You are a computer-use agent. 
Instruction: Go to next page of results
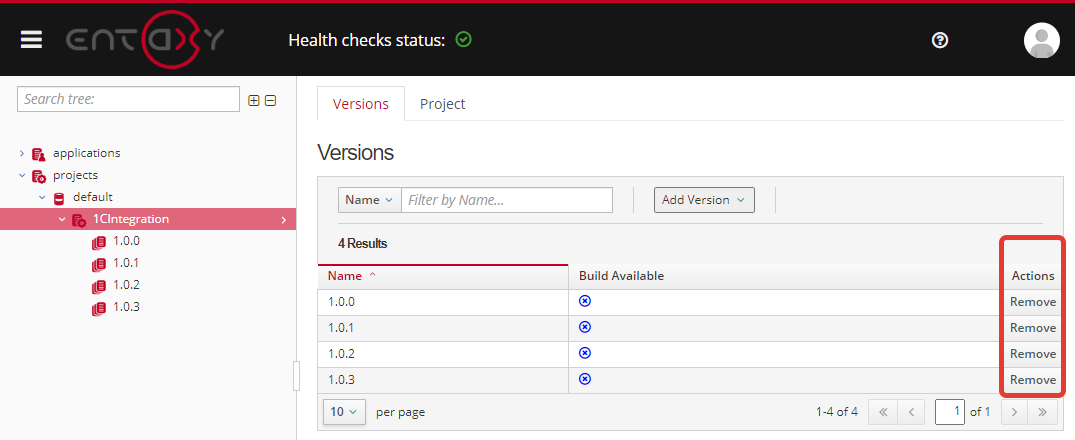[1015, 412]
